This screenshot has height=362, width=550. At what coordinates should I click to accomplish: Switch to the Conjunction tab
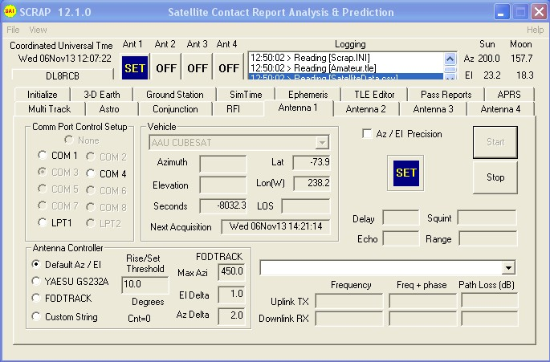pyautogui.click(x=175, y=109)
